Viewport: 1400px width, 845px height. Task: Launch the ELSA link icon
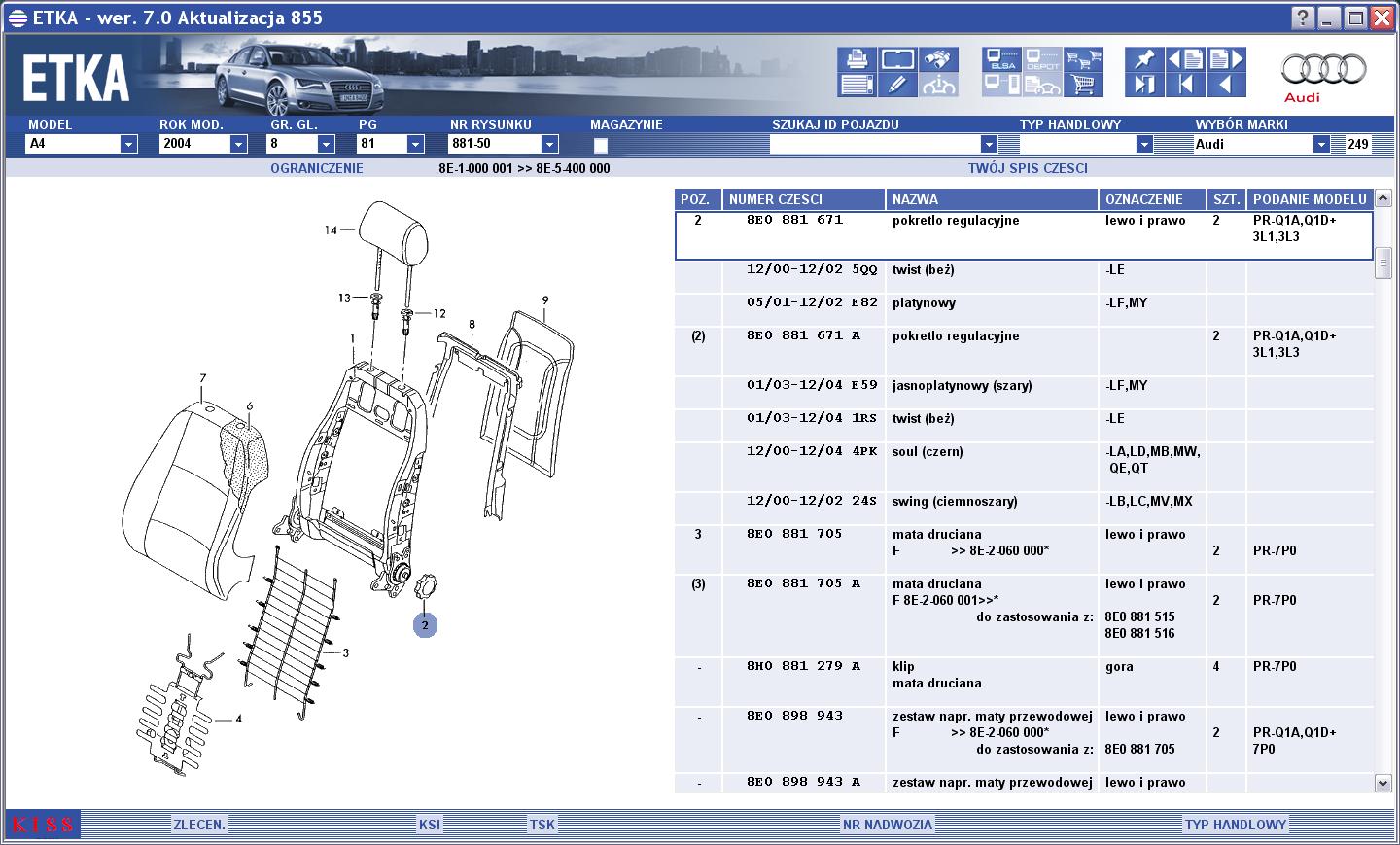[1001, 59]
